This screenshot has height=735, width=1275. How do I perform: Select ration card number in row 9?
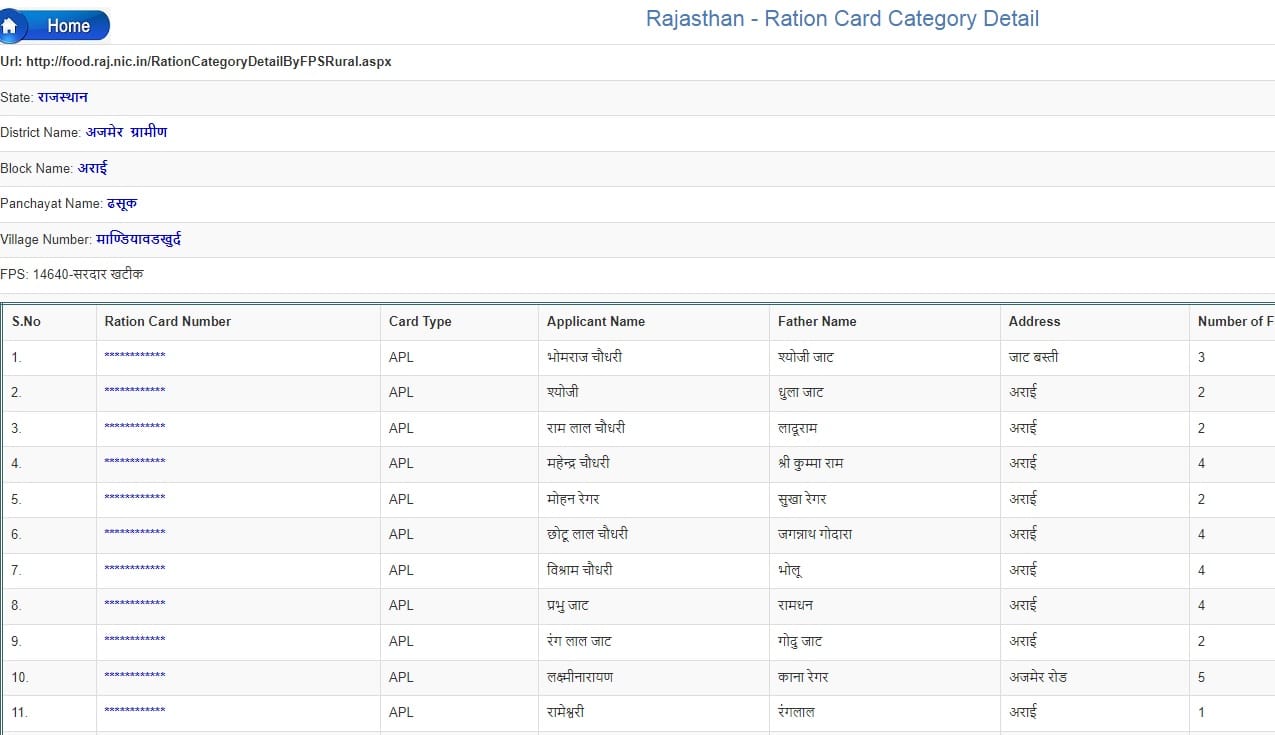136,641
